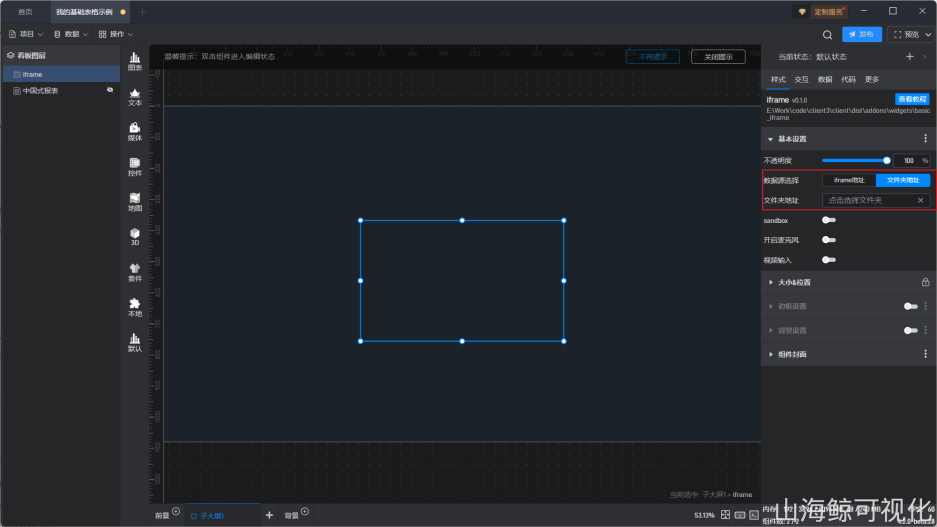Collapse the 基本设置 basic settings section

tap(792, 139)
